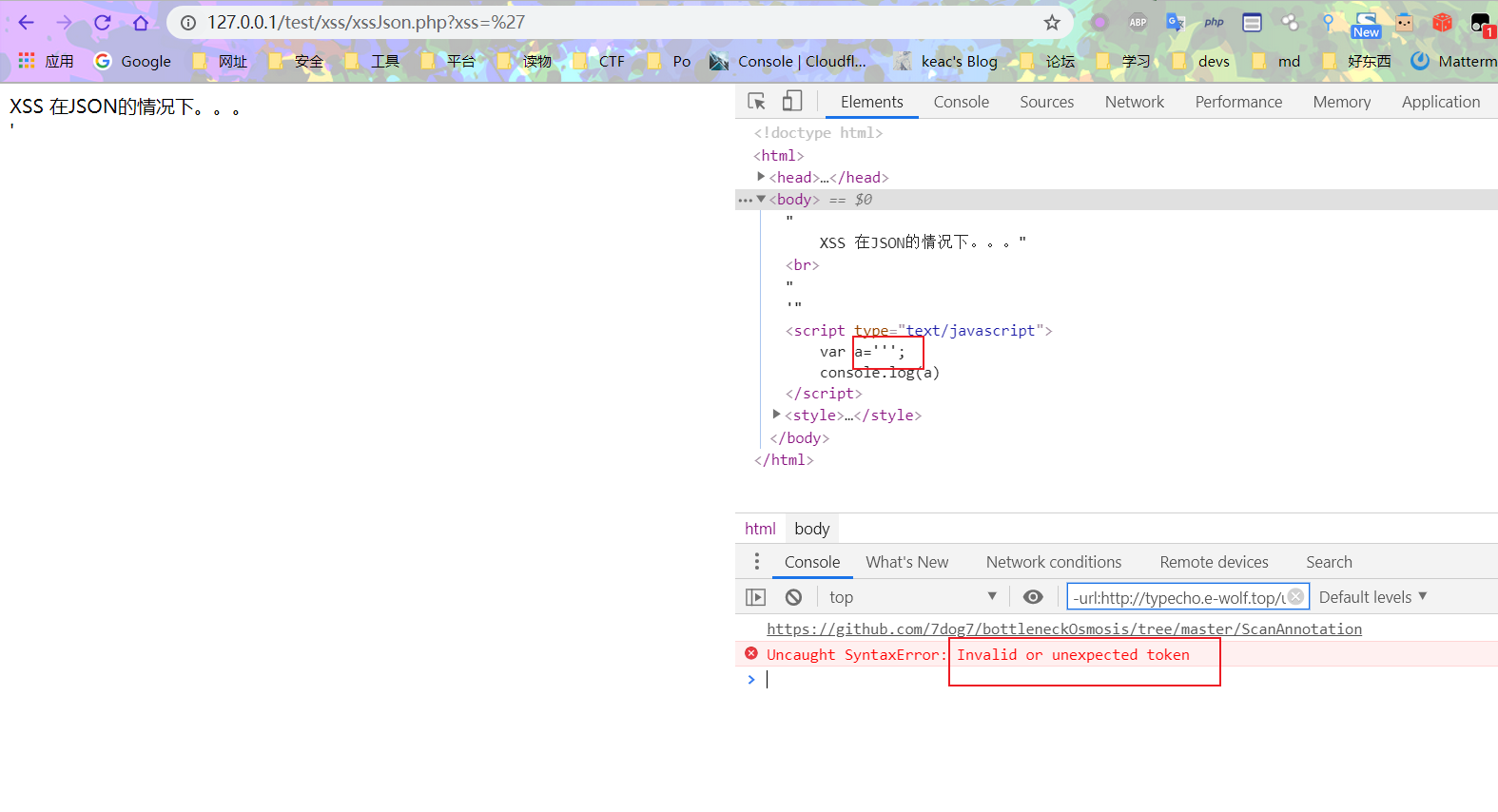Open the top context dropdown

[x=912, y=597]
